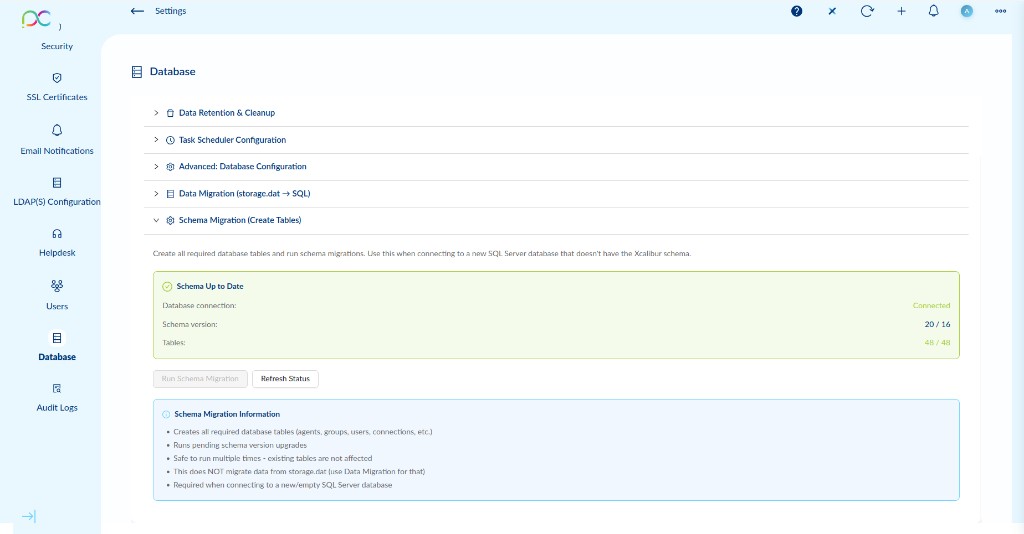Click the Audit Logs icon

pyautogui.click(x=57, y=388)
